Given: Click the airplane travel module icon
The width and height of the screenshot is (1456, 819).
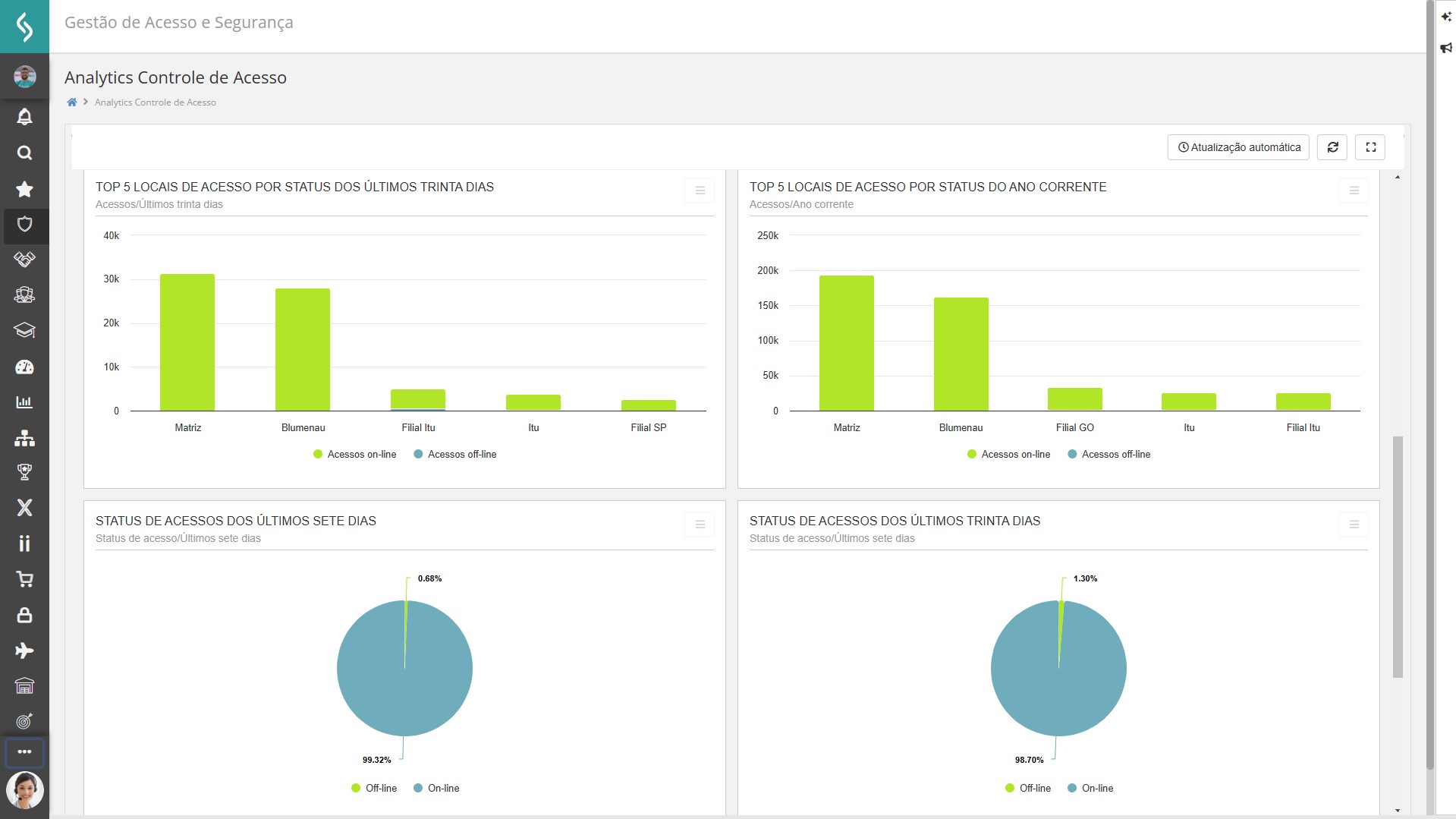Looking at the screenshot, I should coord(24,650).
